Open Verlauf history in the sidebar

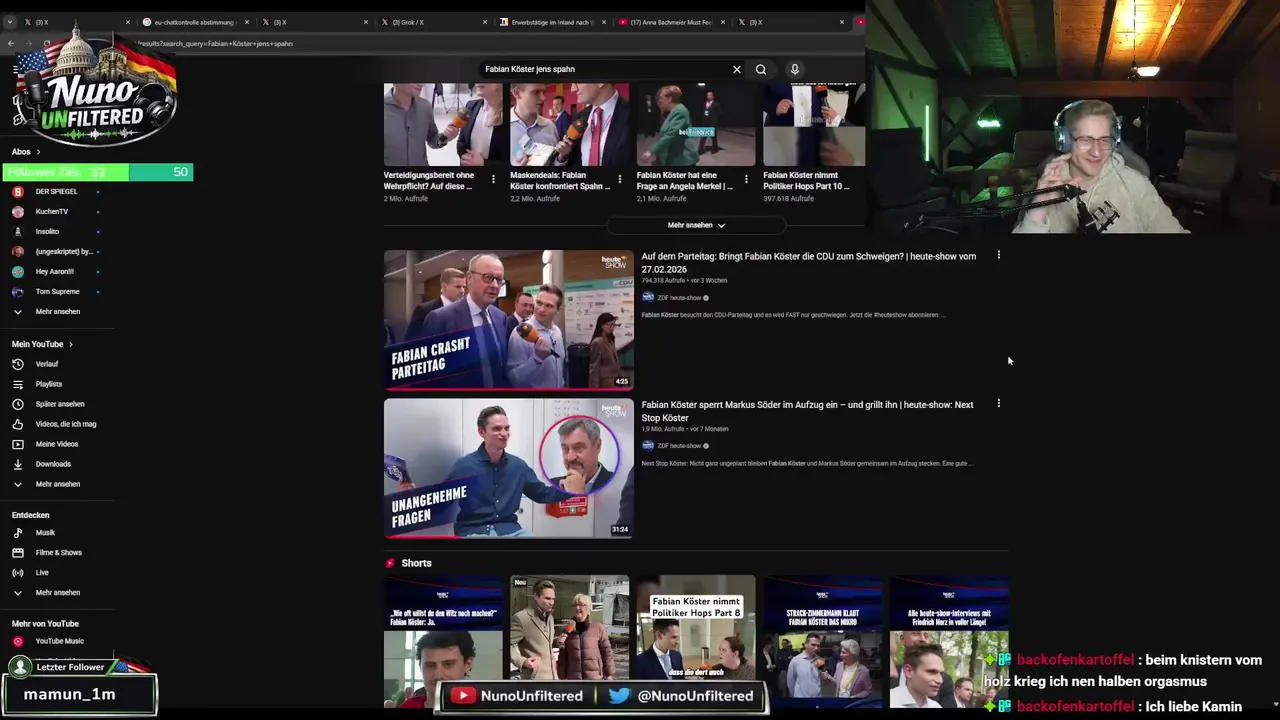(x=47, y=364)
